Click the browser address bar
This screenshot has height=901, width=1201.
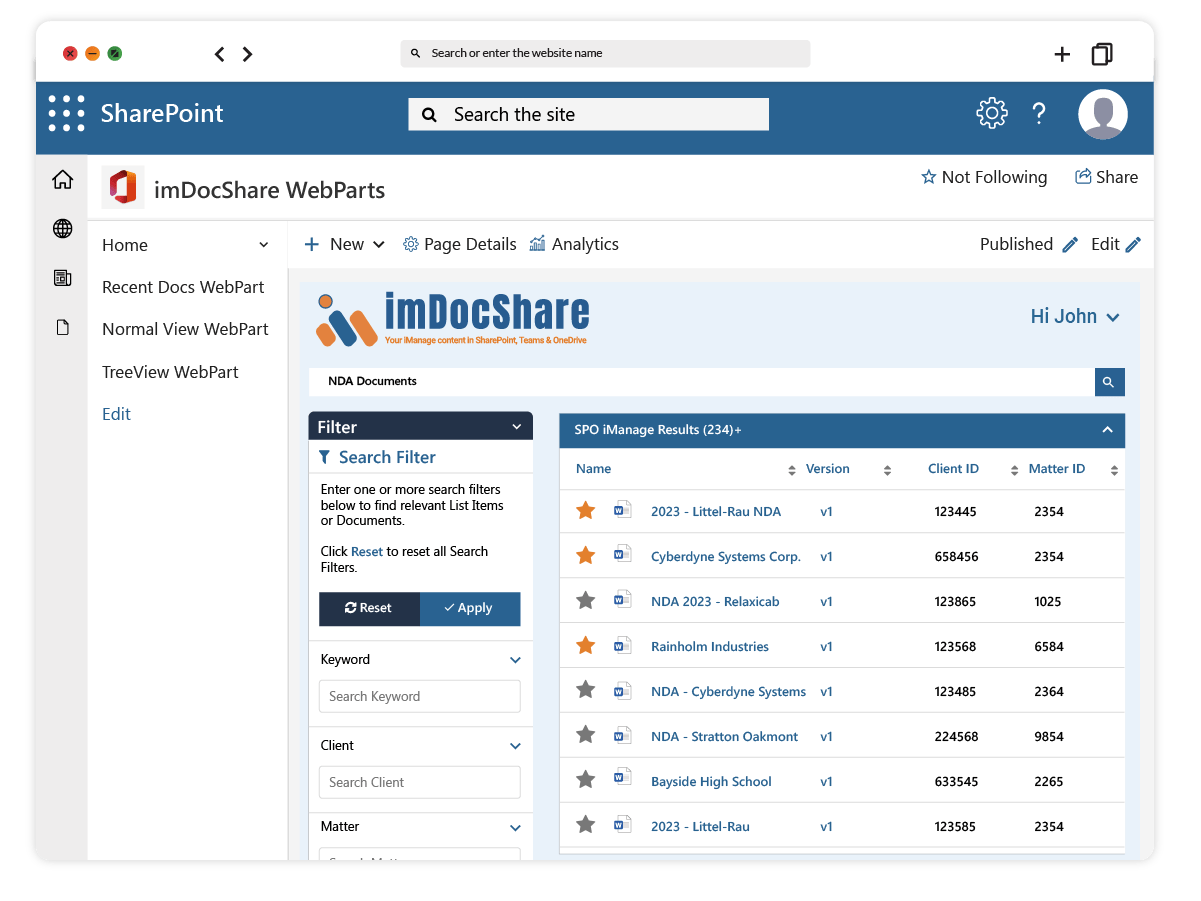click(605, 53)
